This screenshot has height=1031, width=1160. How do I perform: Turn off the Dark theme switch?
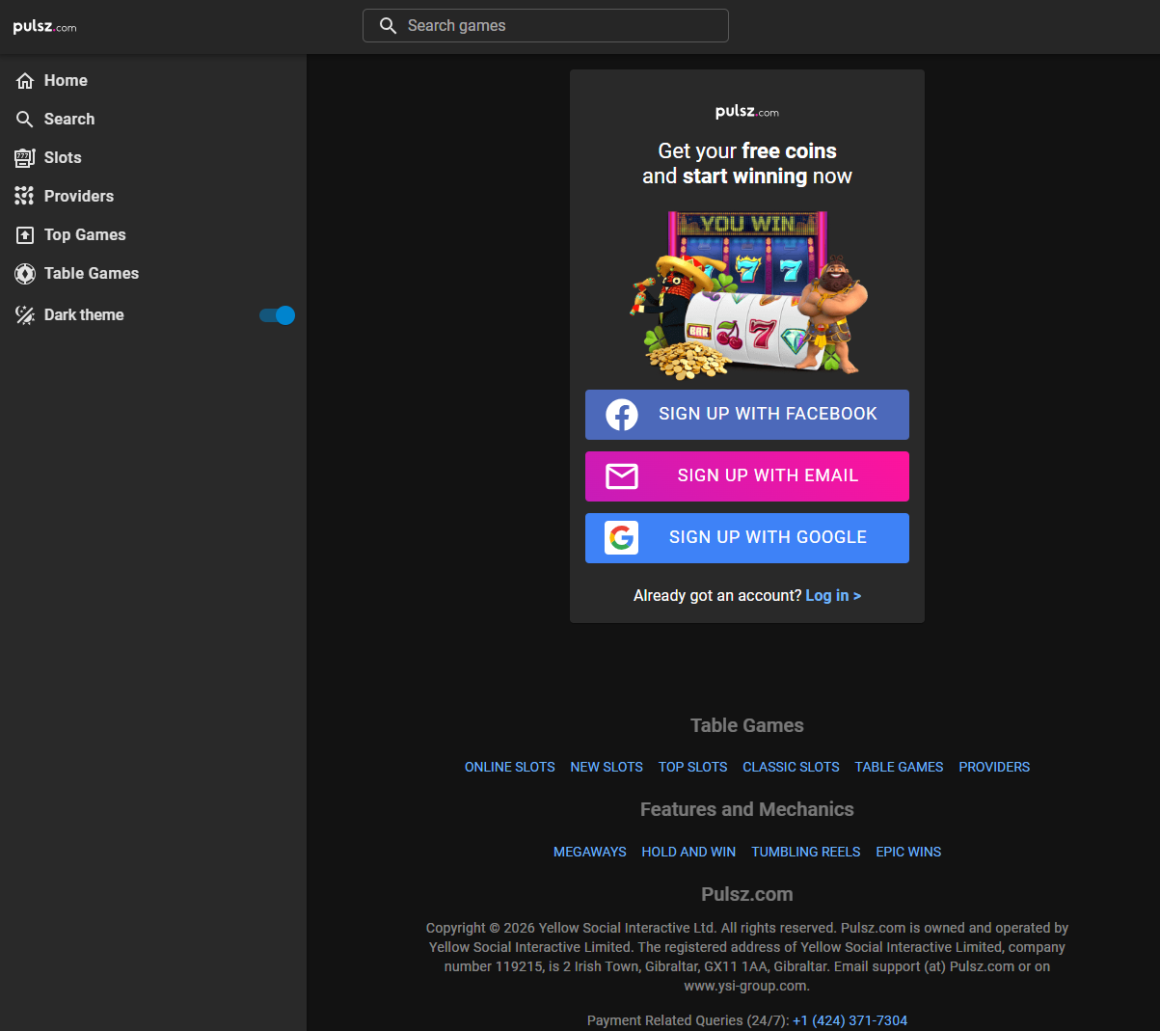(x=277, y=315)
